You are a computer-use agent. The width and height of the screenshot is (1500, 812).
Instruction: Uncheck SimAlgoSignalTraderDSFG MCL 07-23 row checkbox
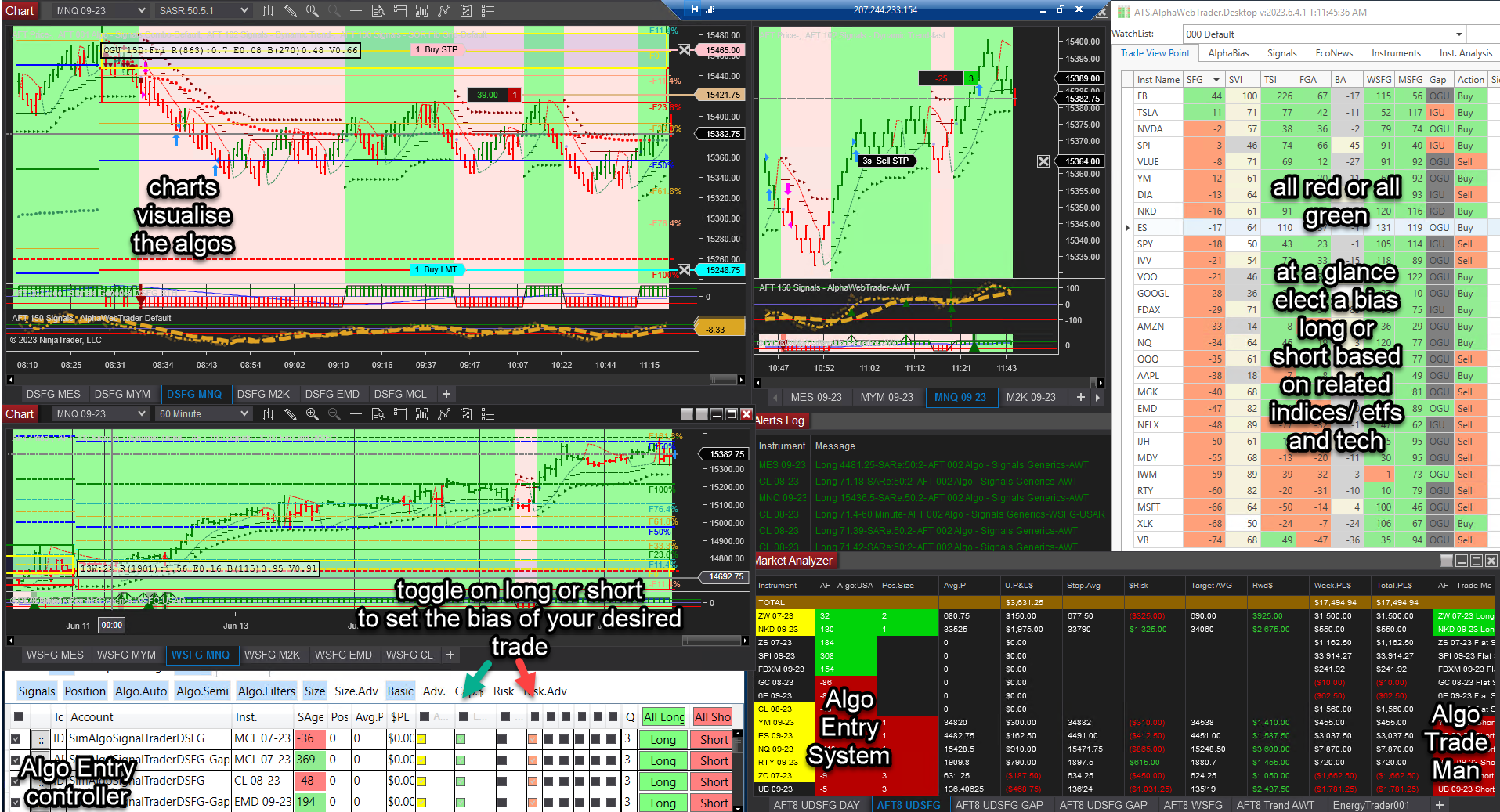(16, 738)
